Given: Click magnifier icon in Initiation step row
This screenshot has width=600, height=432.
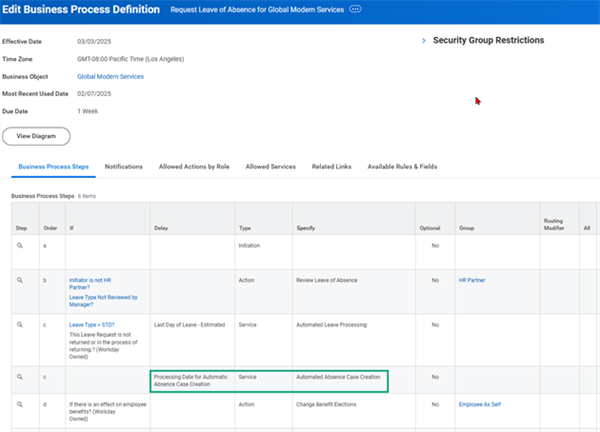Looking at the screenshot, I should coord(20,246).
